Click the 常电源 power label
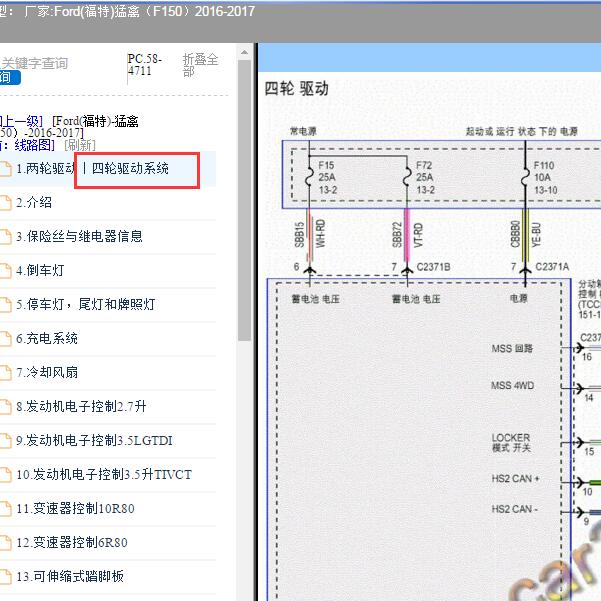Viewport: 601px width, 601px height. tap(304, 131)
